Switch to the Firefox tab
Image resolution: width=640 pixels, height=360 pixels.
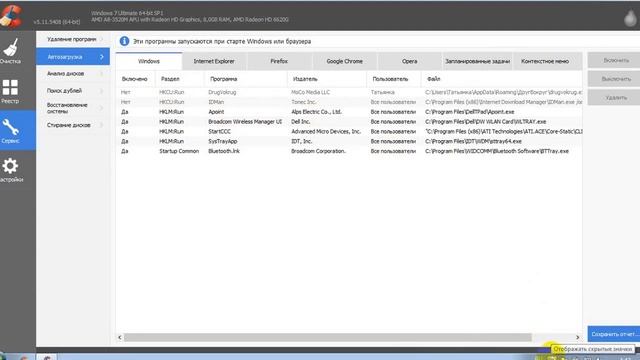coord(279,61)
